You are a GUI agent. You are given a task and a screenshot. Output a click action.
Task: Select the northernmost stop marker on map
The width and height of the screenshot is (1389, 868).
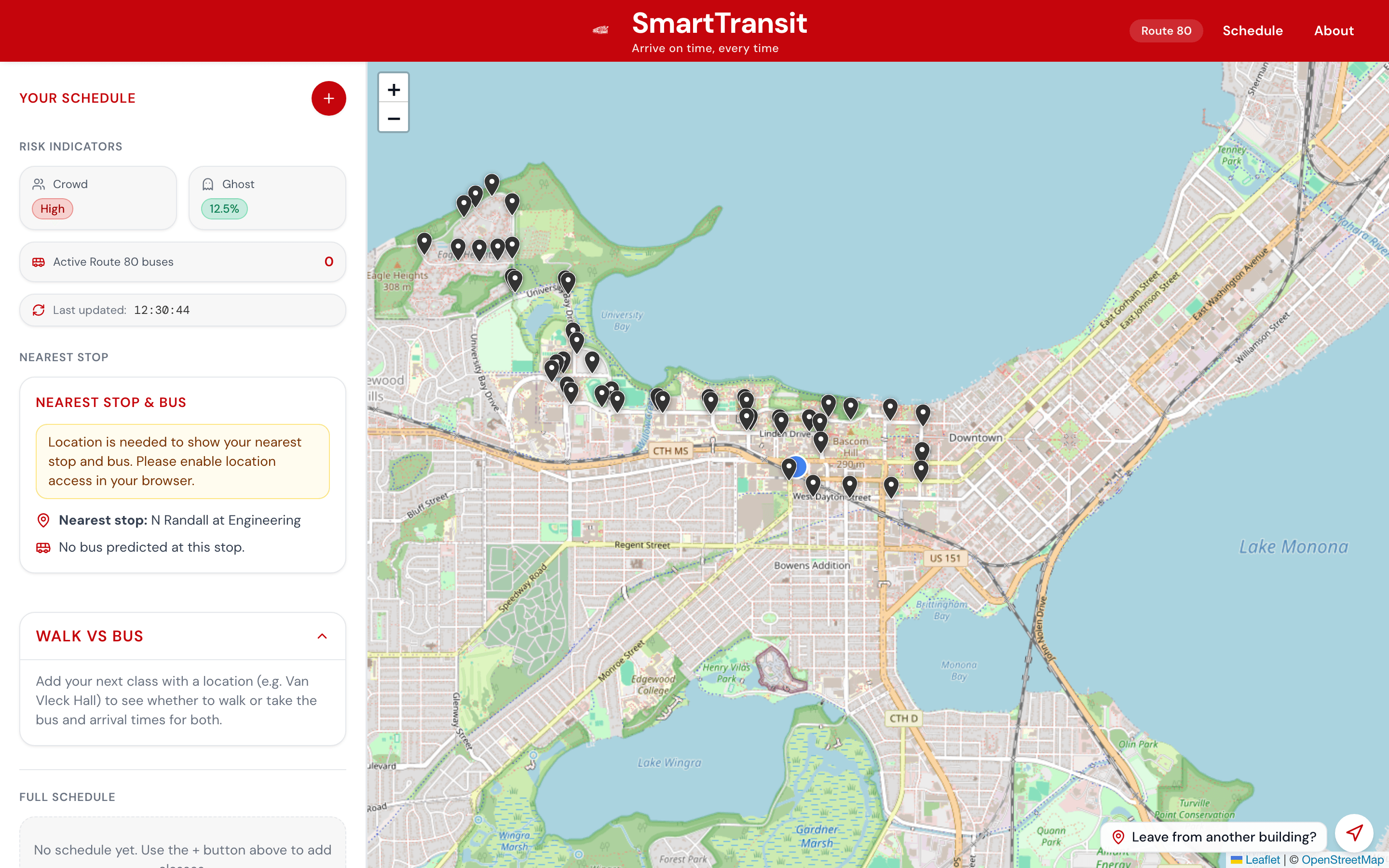click(492, 184)
